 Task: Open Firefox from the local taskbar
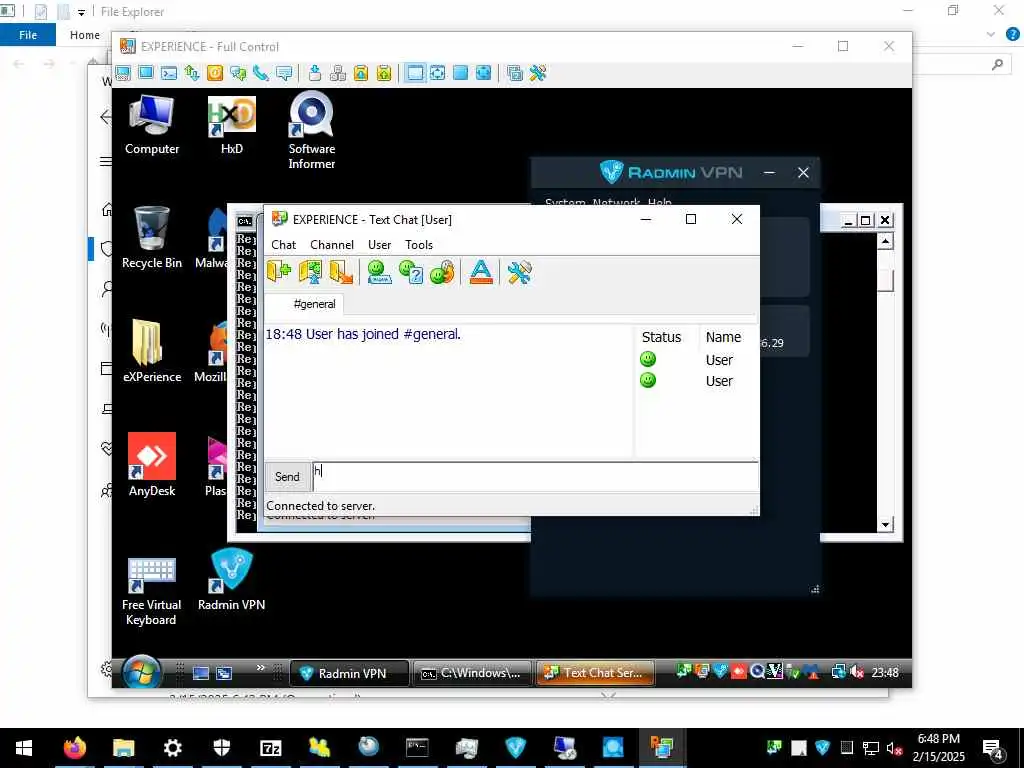(x=74, y=748)
